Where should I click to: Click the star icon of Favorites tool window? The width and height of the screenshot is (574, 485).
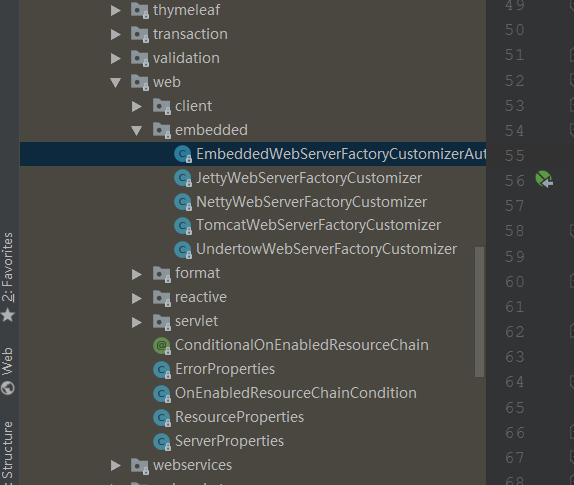click(x=8, y=315)
